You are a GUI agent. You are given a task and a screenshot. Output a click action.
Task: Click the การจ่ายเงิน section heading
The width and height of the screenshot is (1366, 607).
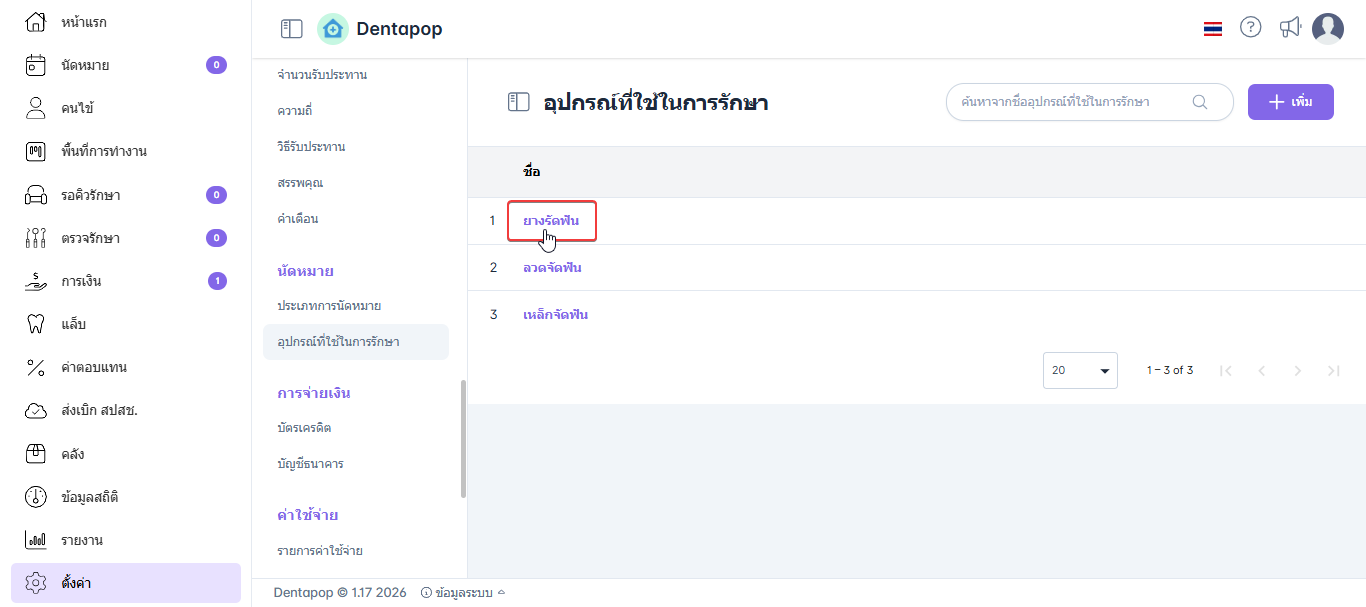coord(314,393)
